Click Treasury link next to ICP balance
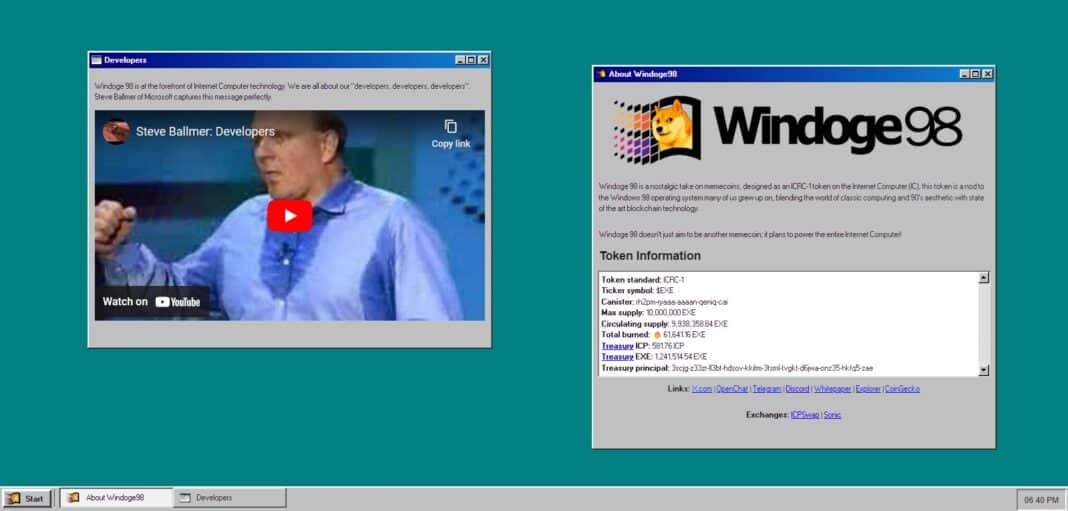Viewport: 1068px width, 511px height. click(x=617, y=346)
